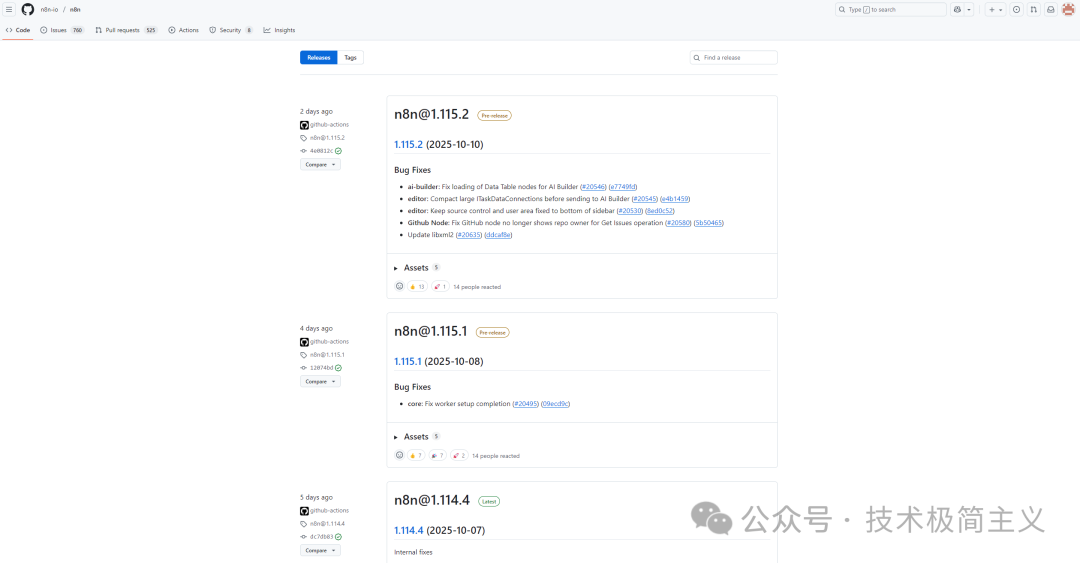Open the notifications inbox icon

[1051, 10]
